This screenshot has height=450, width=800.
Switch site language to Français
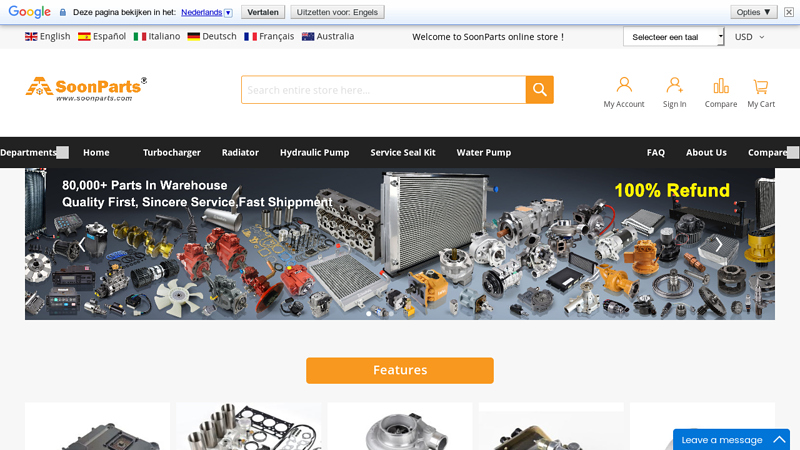(277, 36)
